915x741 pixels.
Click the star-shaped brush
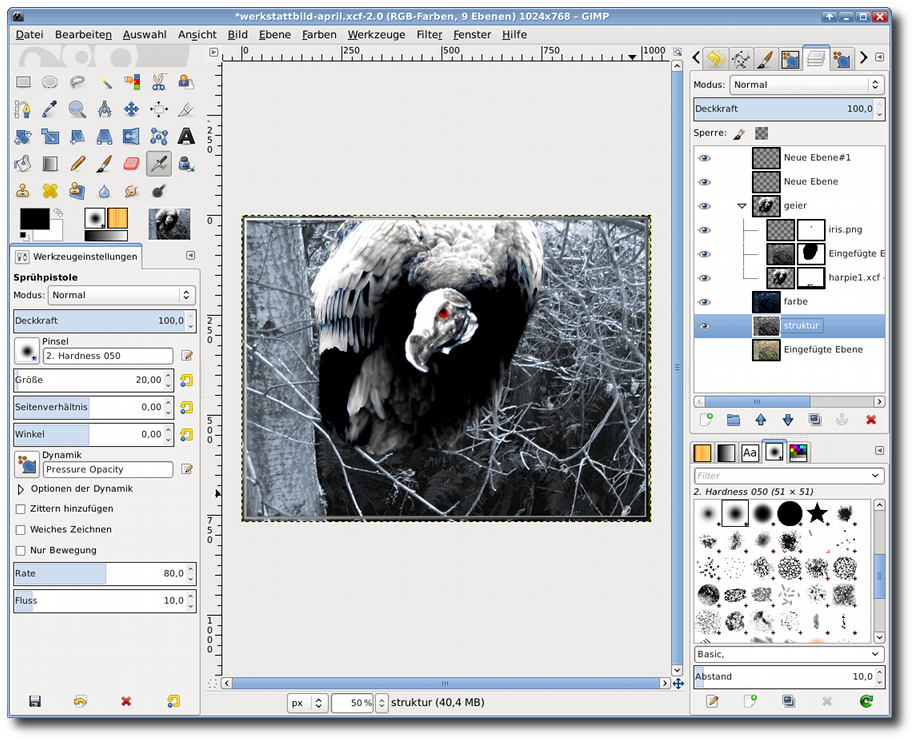pyautogui.click(x=817, y=514)
